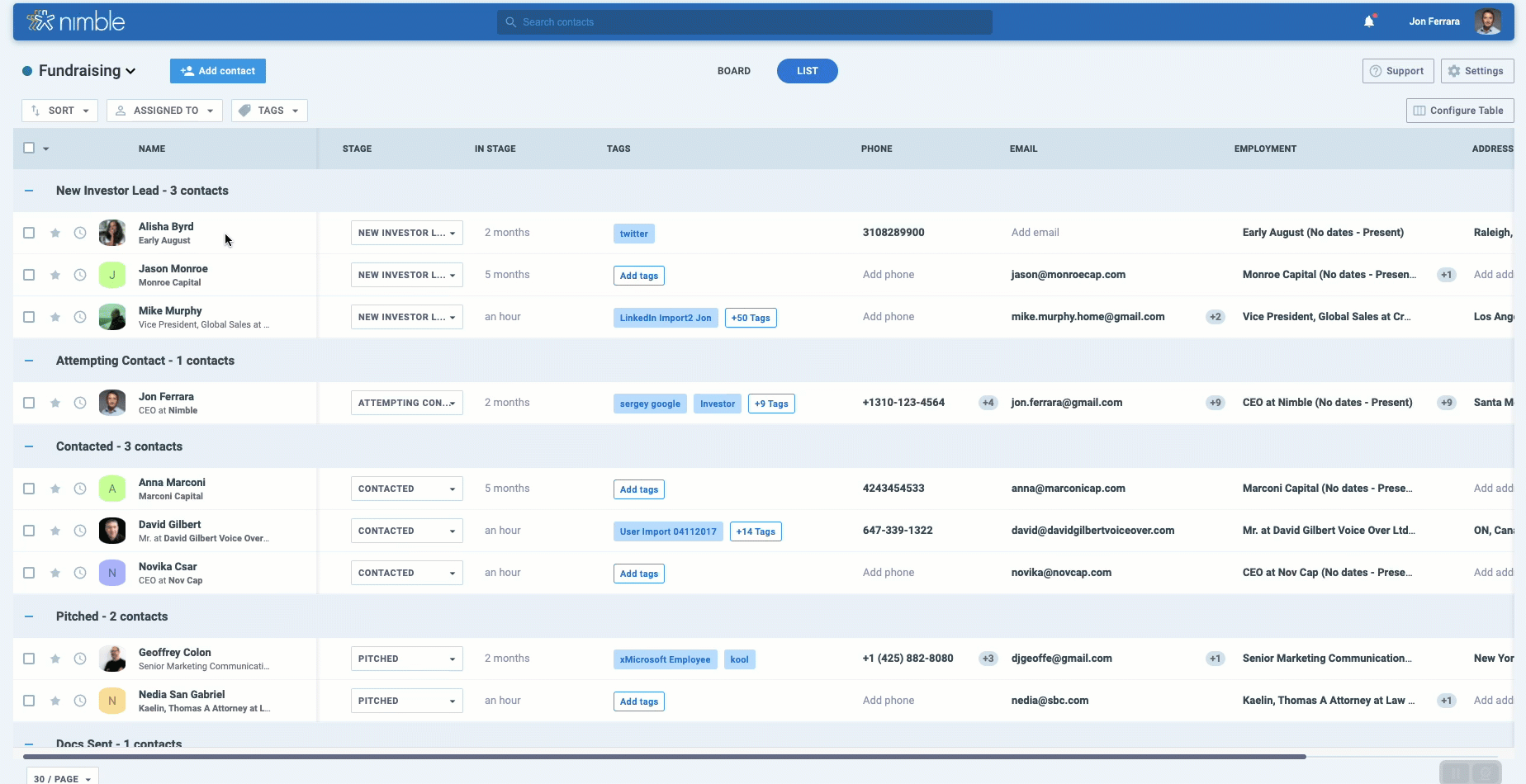Click the Search contacts field

[x=745, y=22]
